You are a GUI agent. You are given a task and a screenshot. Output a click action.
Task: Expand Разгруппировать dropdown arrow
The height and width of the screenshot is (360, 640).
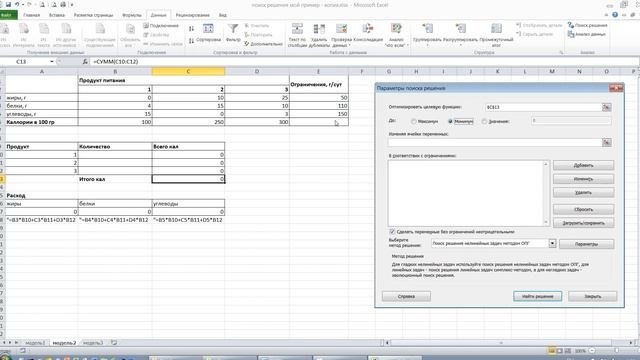[x=460, y=45]
